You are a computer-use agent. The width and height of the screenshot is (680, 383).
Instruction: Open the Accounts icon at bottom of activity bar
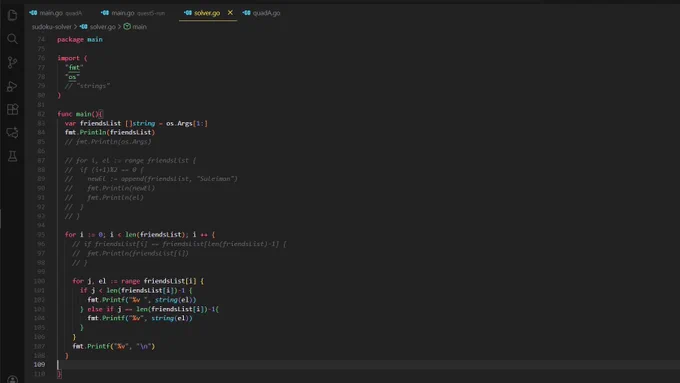(x=12, y=380)
